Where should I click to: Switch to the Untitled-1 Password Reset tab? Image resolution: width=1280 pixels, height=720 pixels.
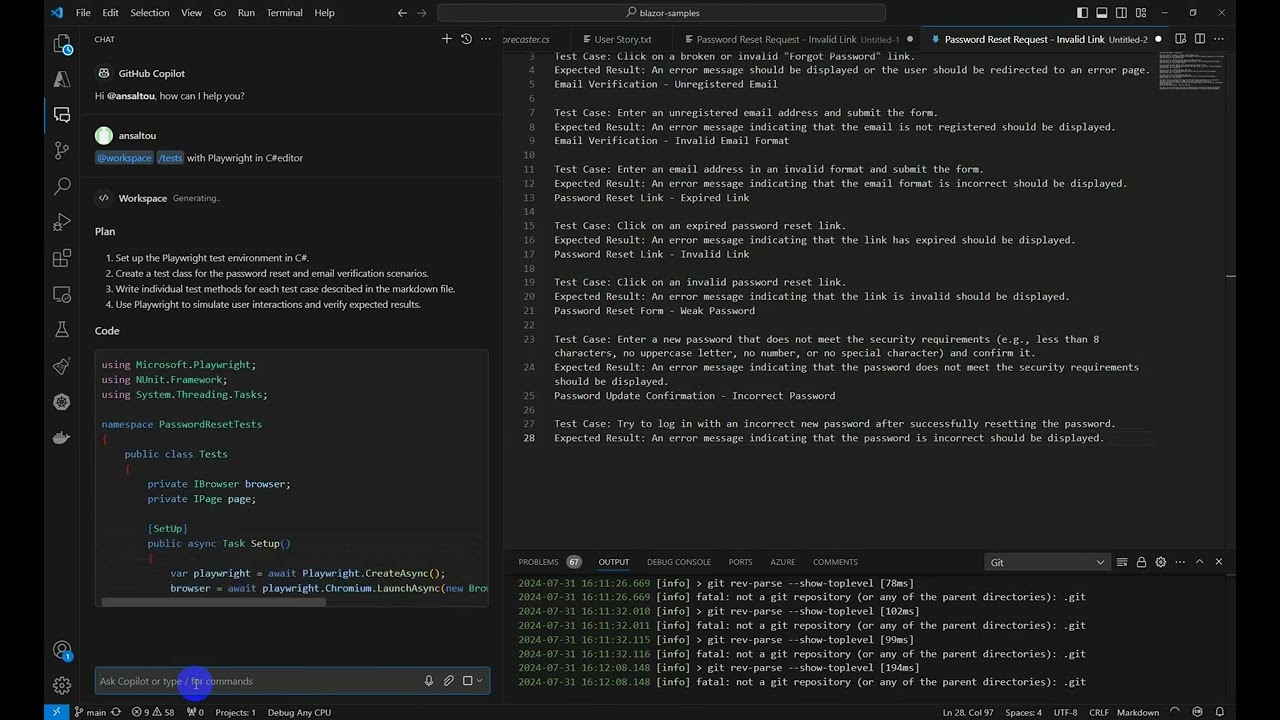coord(795,39)
